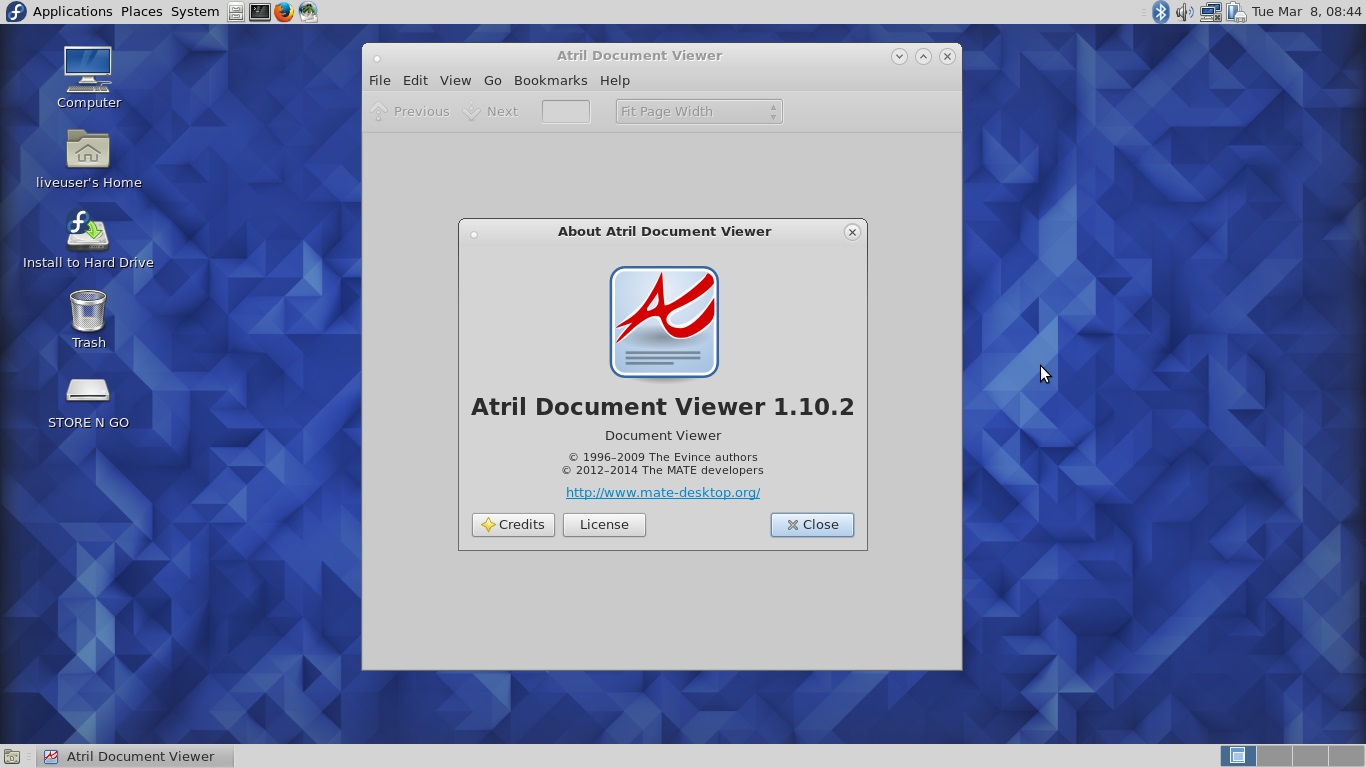
Task: Click the Bluetooth tray icon
Action: click(x=1160, y=12)
